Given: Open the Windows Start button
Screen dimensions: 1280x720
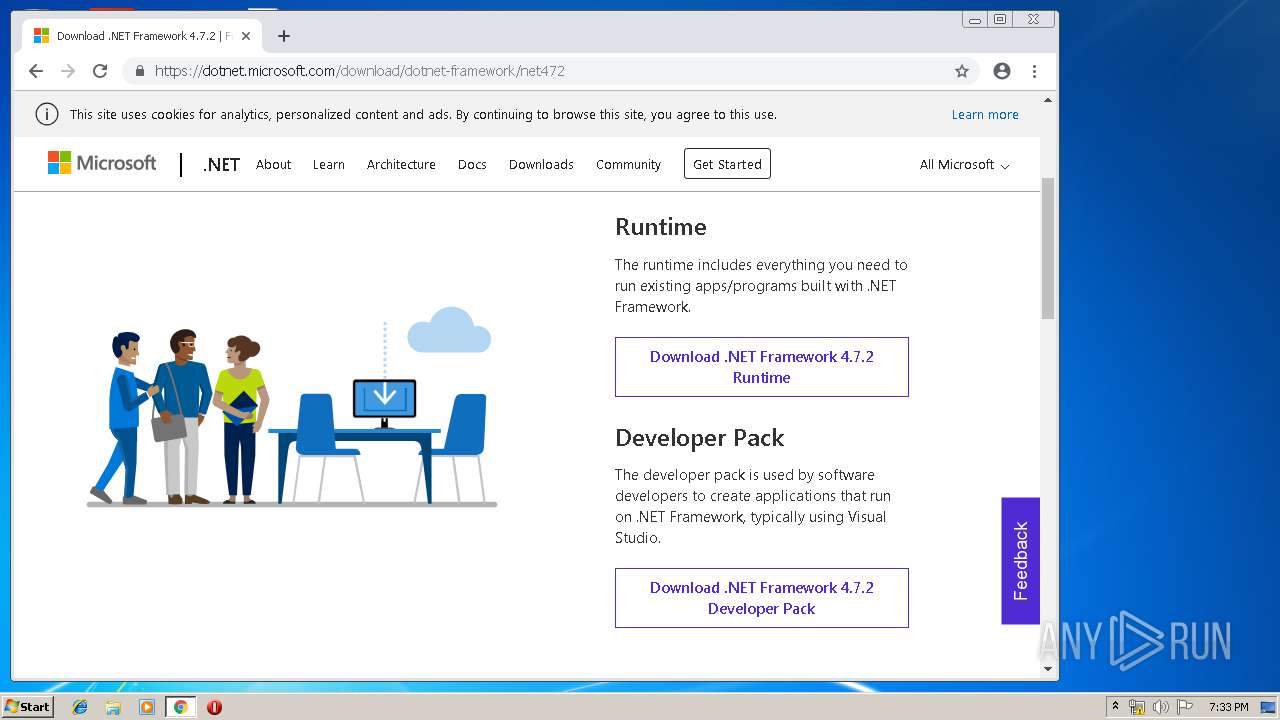Looking at the screenshot, I should click(x=27, y=706).
